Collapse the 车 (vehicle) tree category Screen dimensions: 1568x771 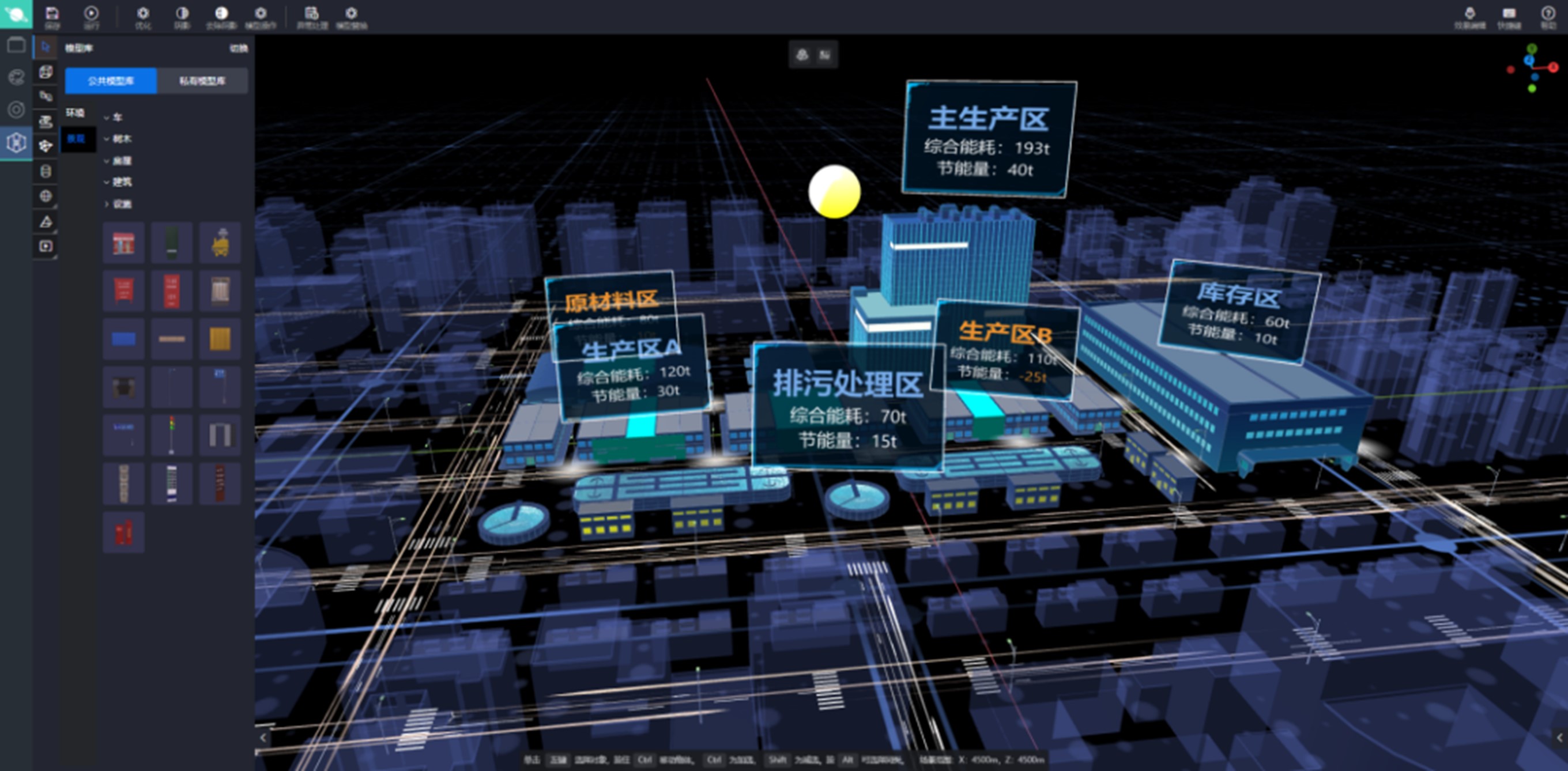click(107, 118)
